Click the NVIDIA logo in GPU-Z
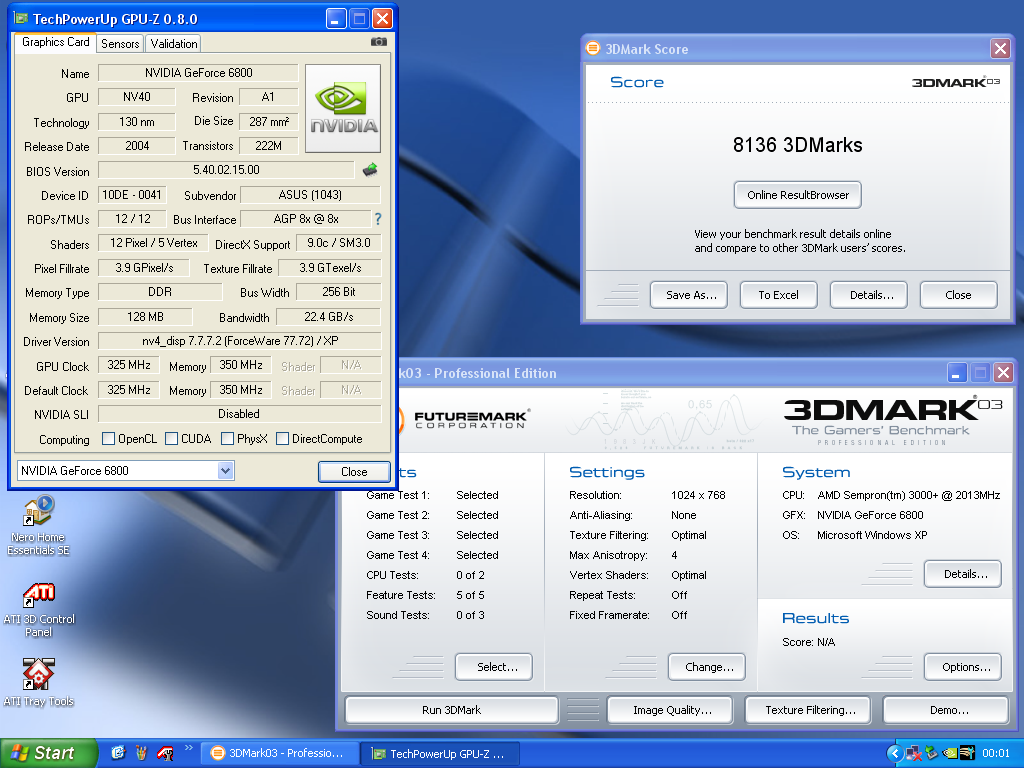 (x=343, y=108)
